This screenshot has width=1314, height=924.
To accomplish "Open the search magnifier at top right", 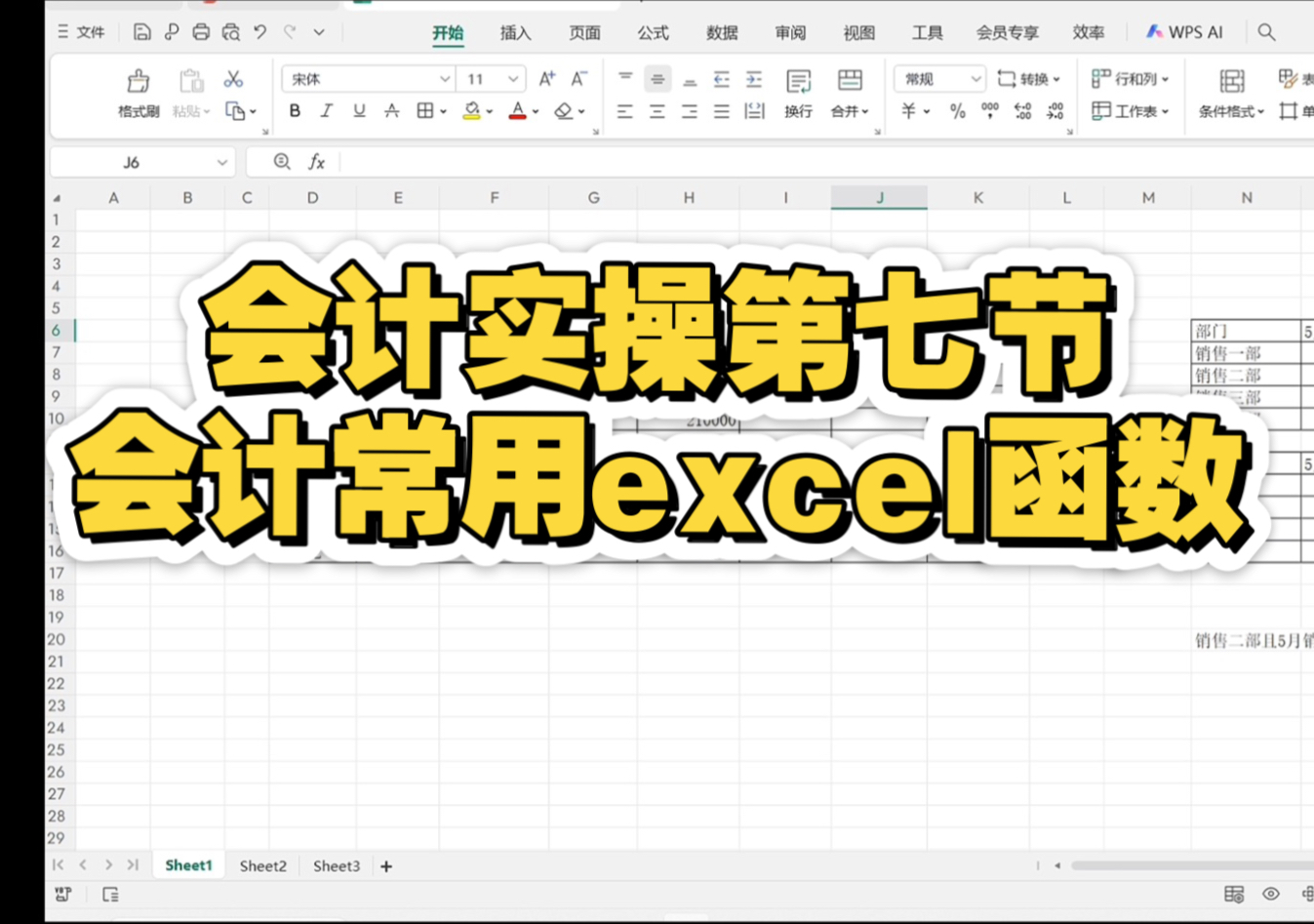I will 1266,32.
